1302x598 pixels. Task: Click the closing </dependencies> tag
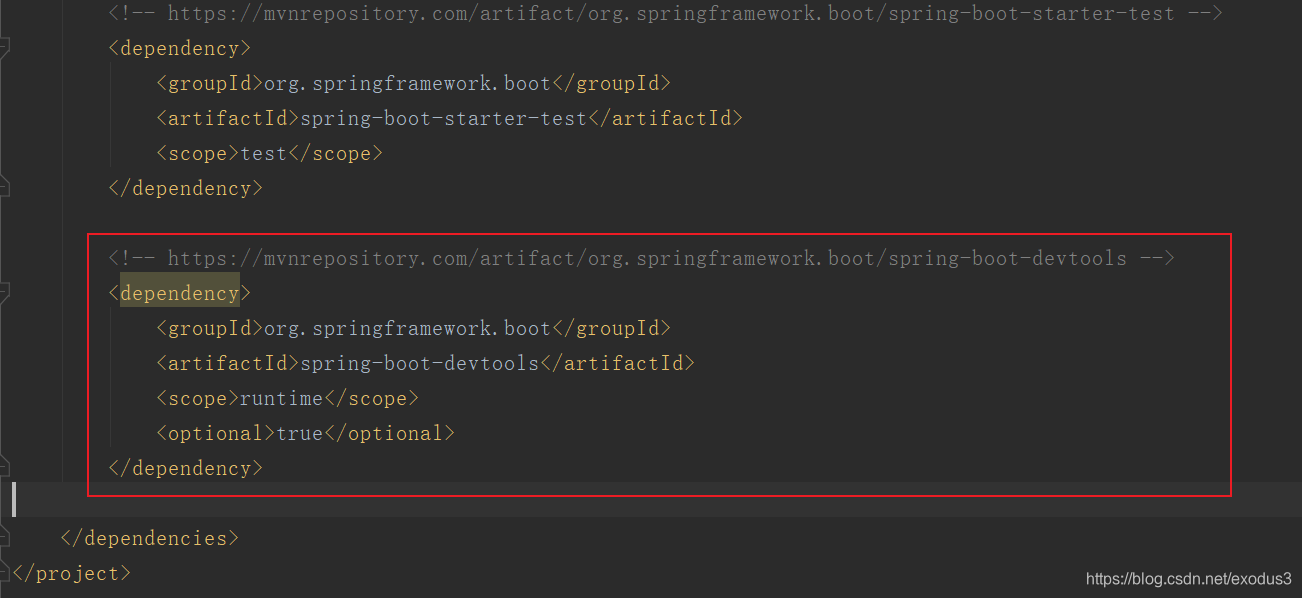tap(150, 538)
